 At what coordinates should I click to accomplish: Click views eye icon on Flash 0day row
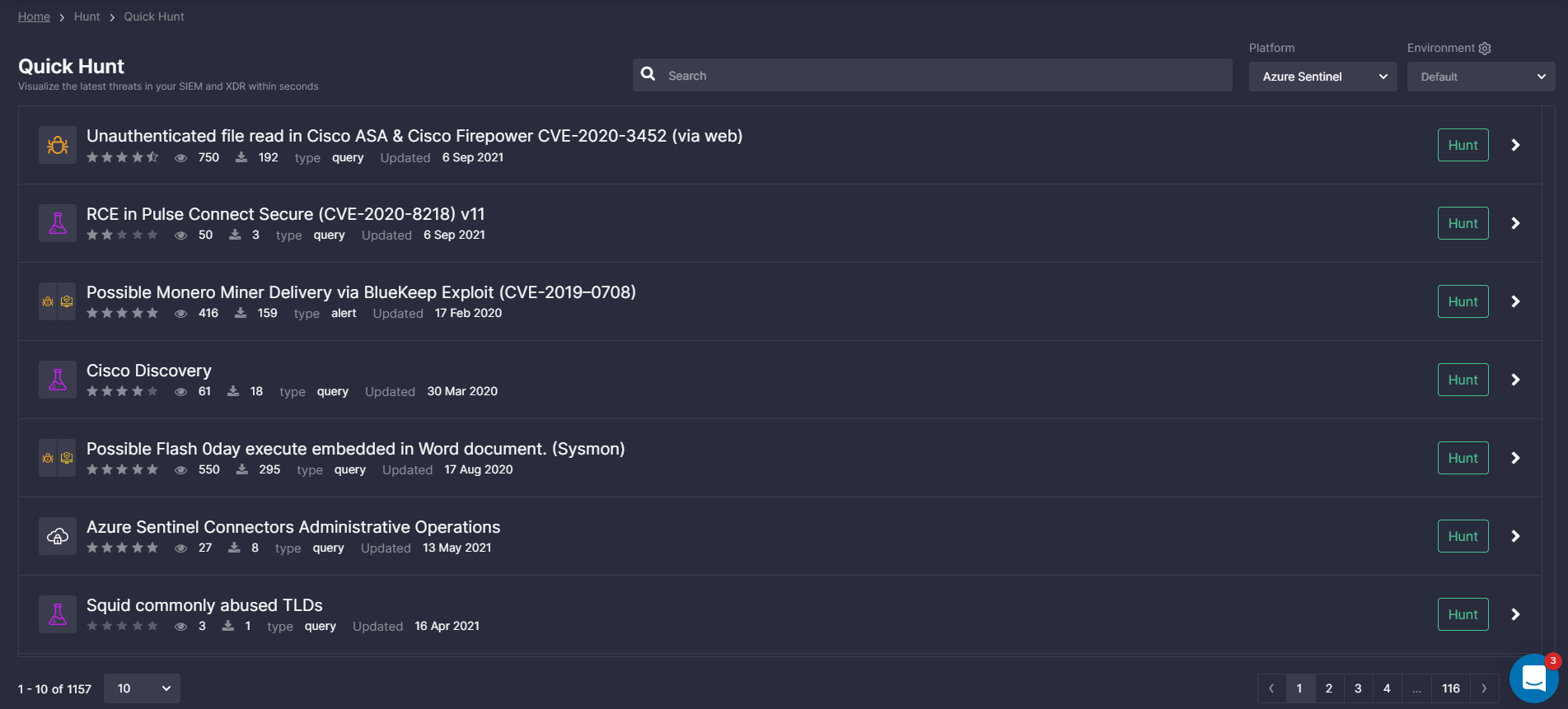[180, 470]
